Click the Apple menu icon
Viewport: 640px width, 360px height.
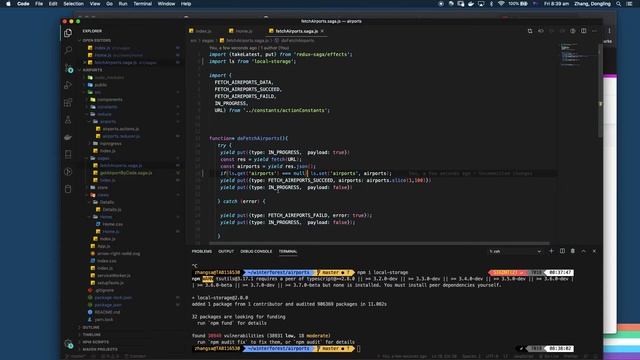(8, 4)
